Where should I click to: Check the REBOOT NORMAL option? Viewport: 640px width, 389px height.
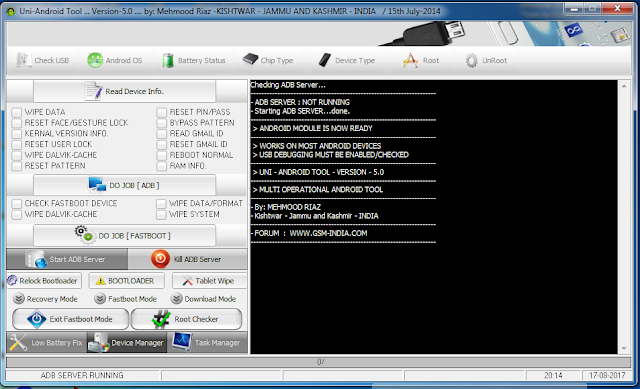tap(162, 156)
